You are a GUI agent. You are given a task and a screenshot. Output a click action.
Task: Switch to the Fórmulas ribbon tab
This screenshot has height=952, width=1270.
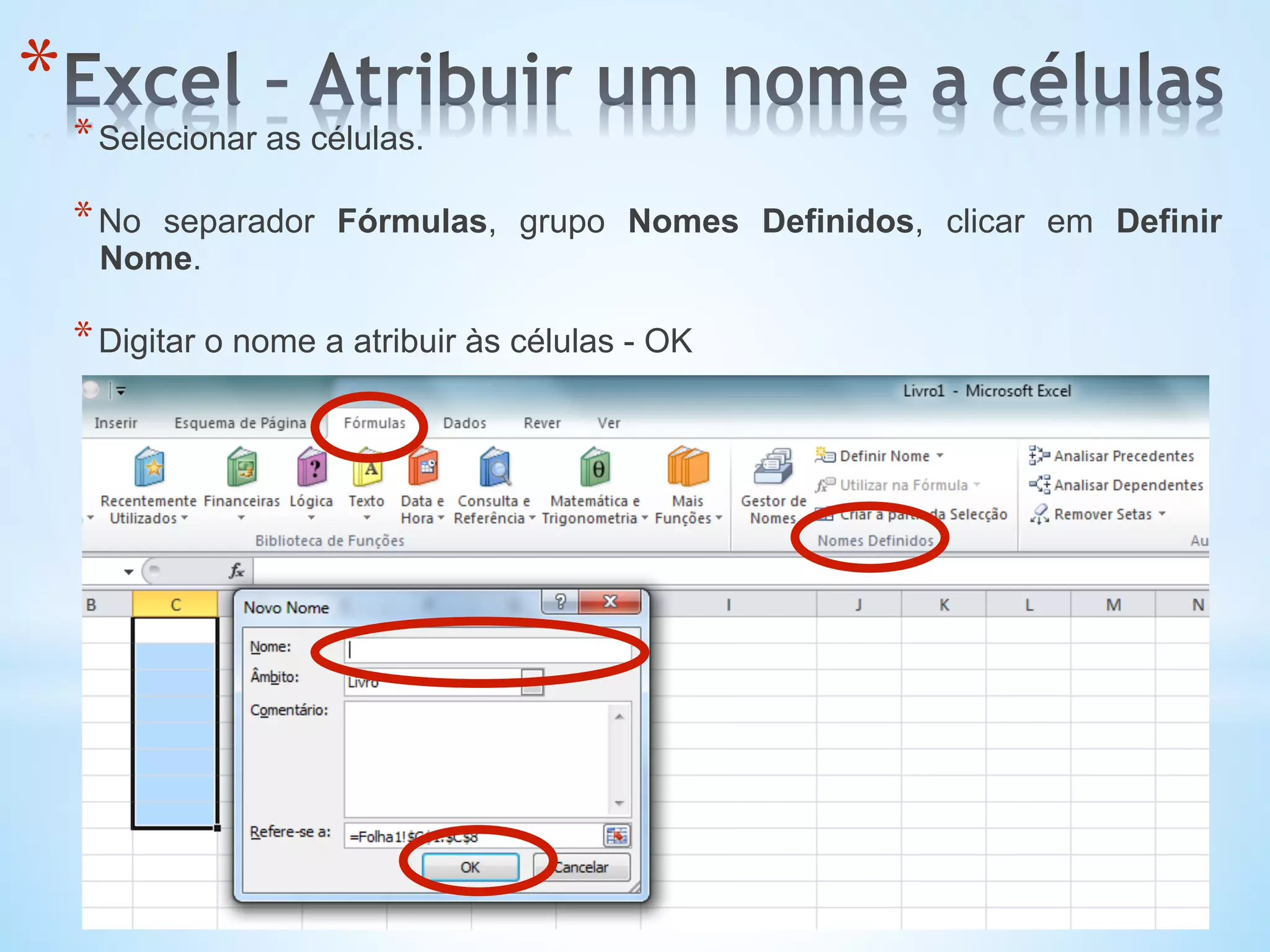click(x=375, y=423)
